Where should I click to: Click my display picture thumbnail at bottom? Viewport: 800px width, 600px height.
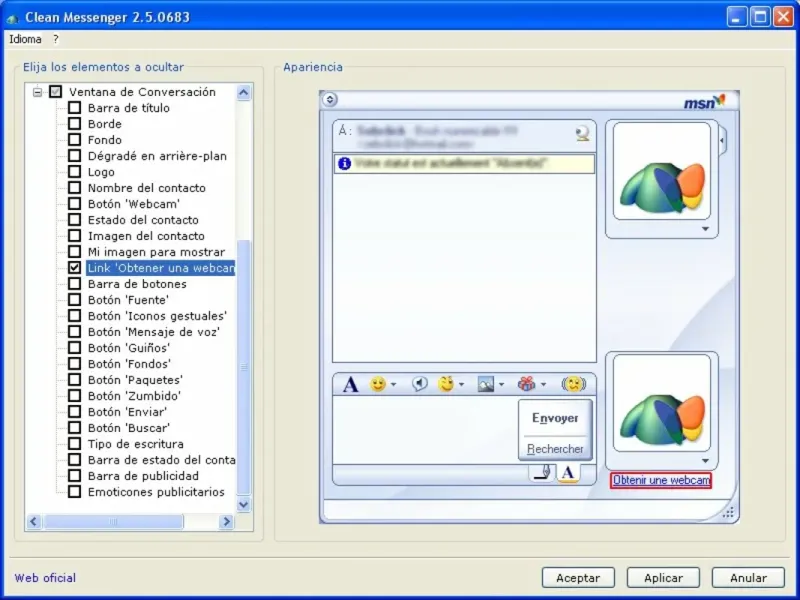click(662, 403)
